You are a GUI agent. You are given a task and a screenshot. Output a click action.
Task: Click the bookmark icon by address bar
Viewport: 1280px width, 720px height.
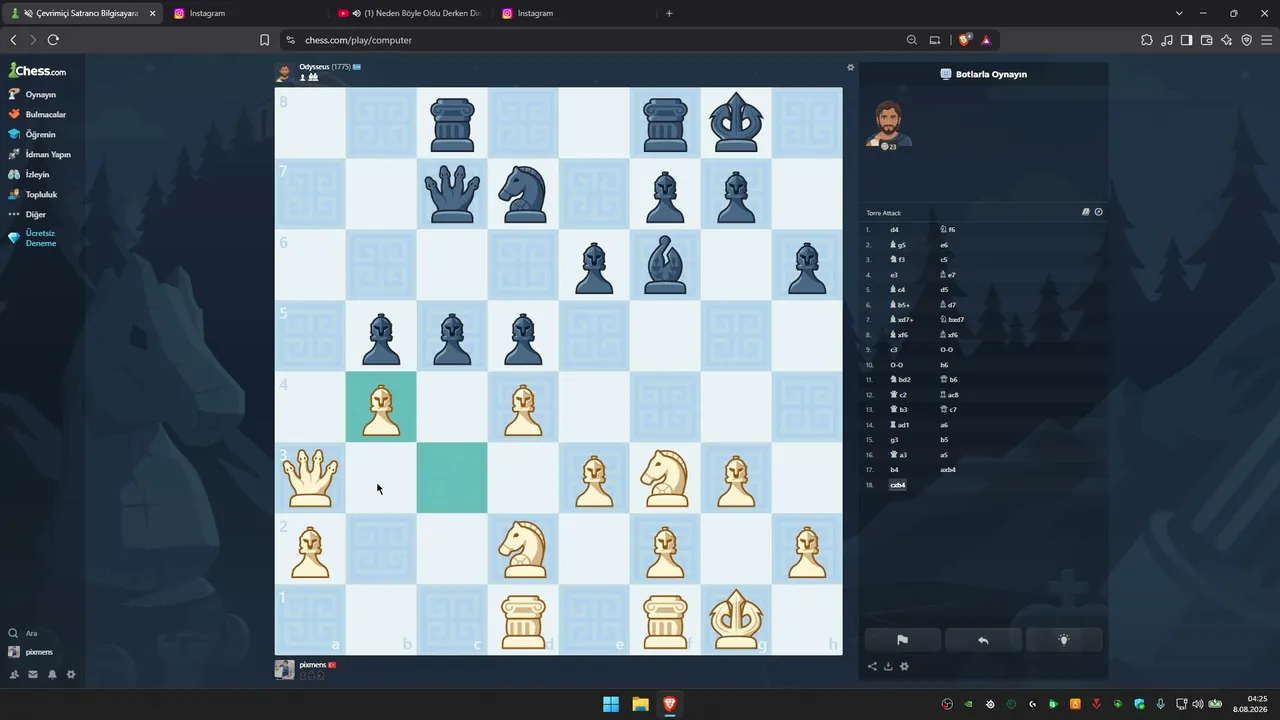click(x=264, y=40)
